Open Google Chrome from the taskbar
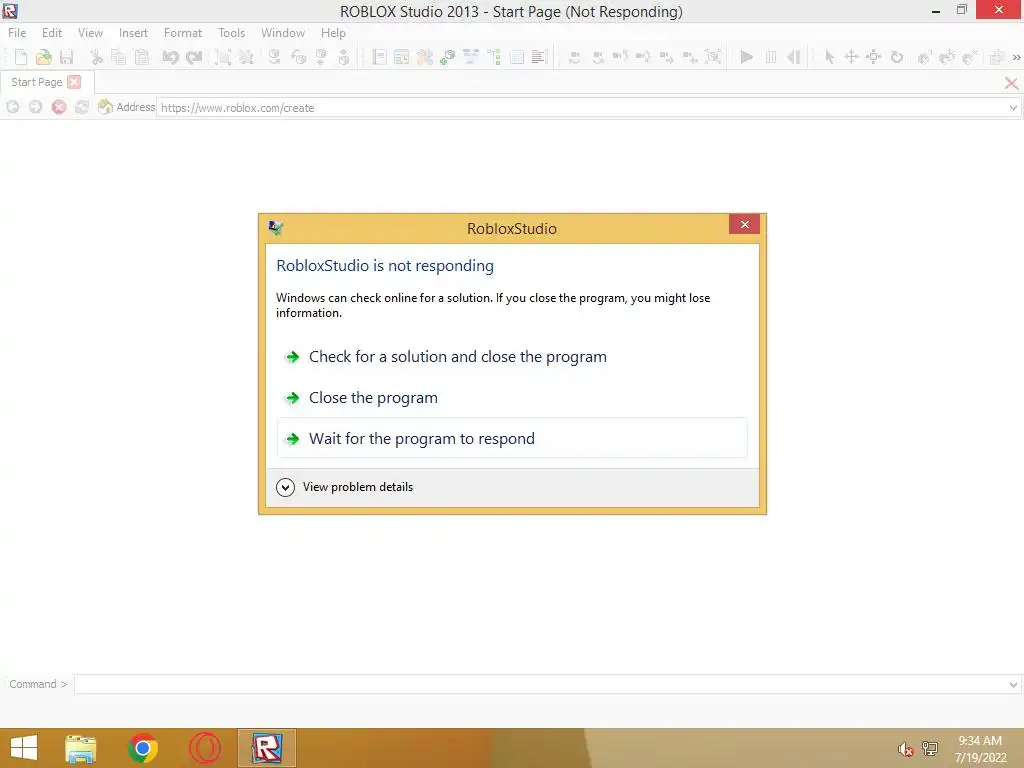 click(143, 748)
